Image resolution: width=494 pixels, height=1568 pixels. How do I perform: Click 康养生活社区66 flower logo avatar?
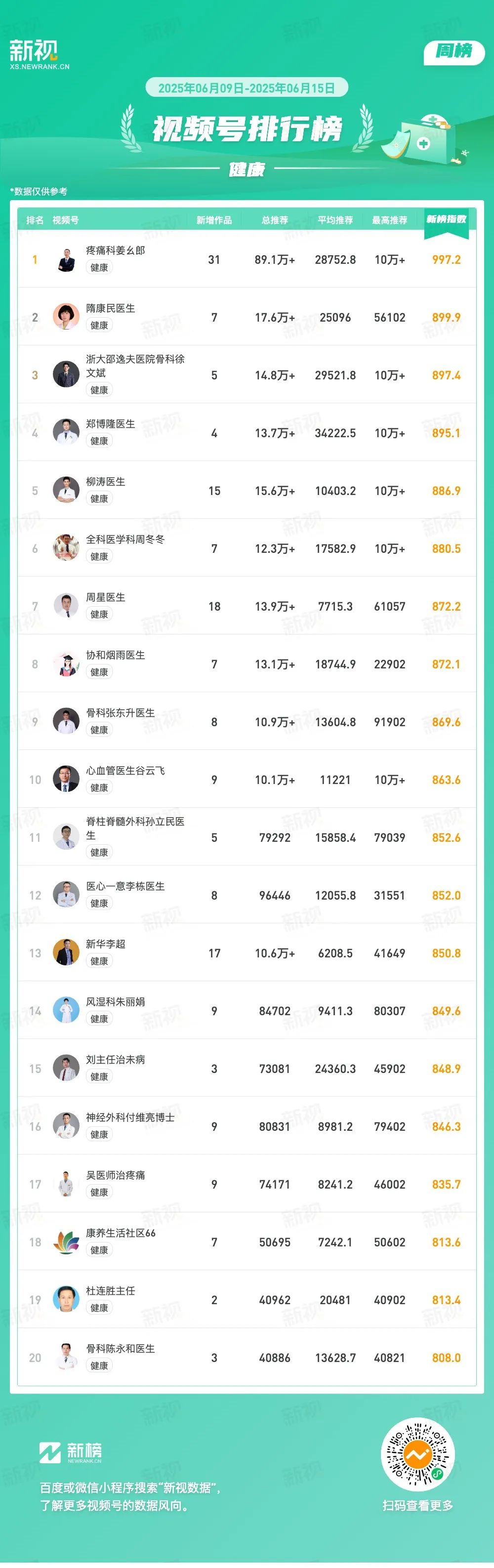click(66, 1242)
